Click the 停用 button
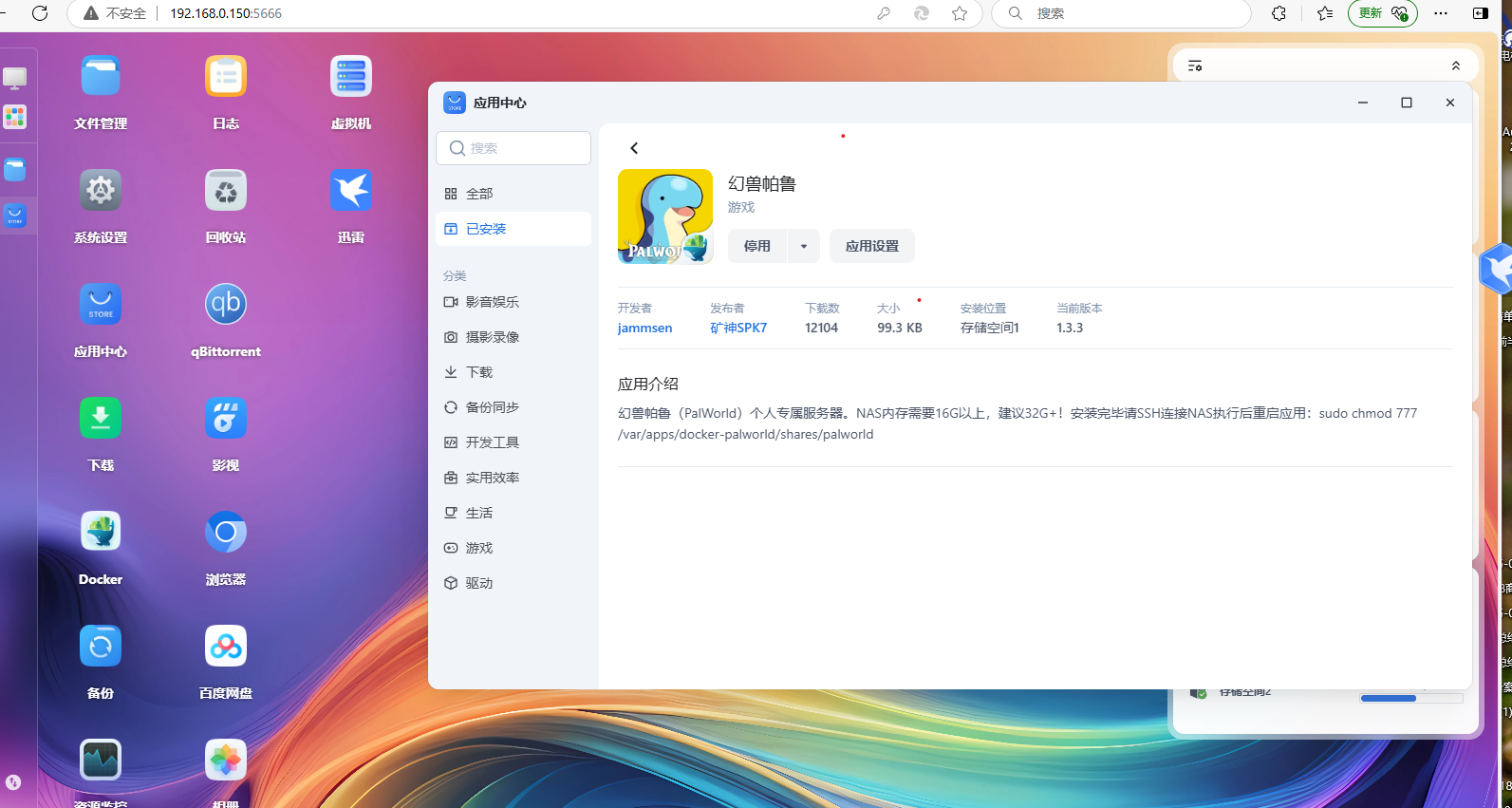 coord(757,246)
